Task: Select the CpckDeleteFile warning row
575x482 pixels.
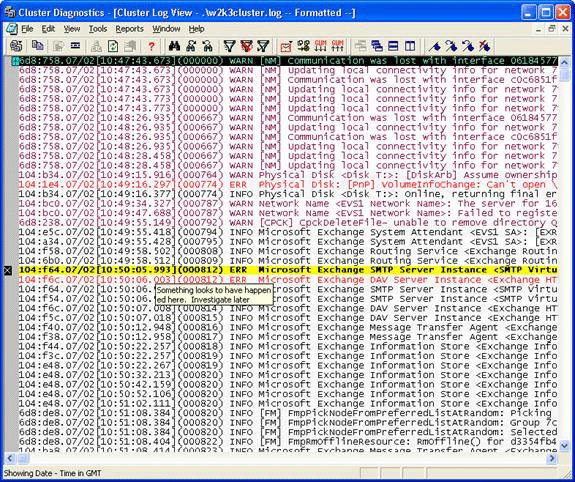Action: coord(288,223)
